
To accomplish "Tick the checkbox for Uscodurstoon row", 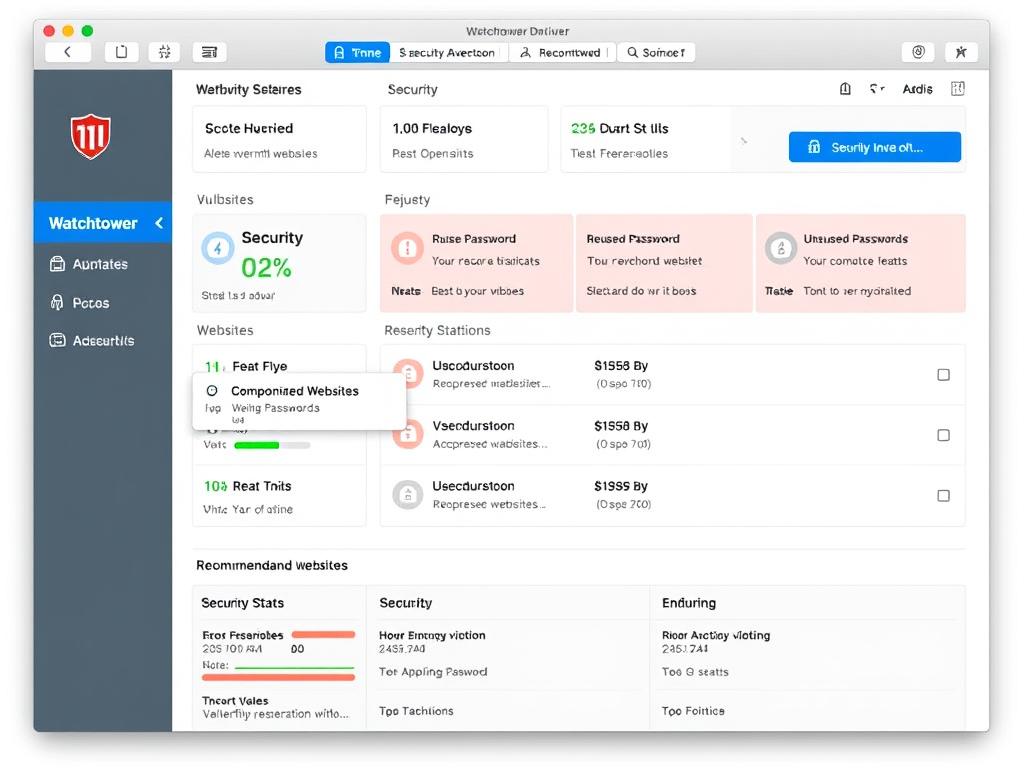I will point(943,374).
